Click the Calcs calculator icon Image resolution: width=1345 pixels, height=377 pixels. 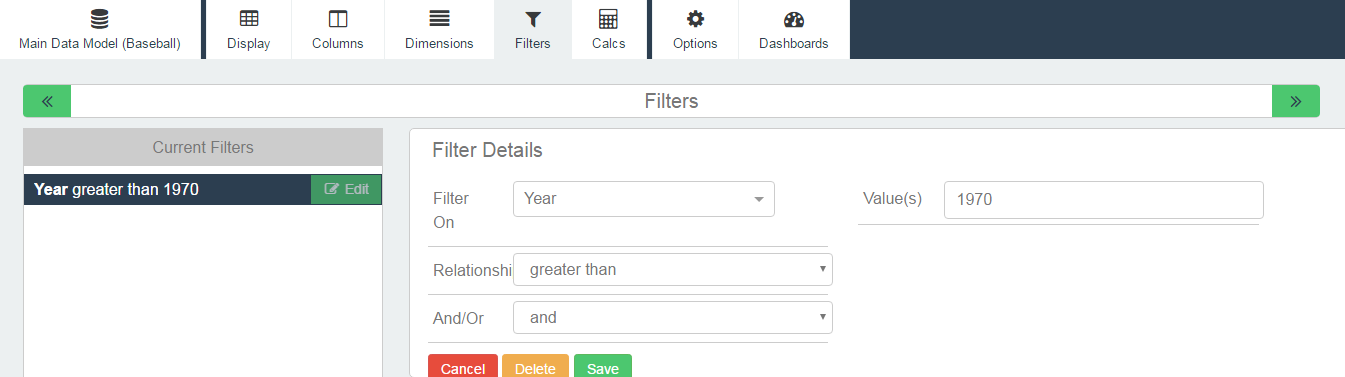pos(608,19)
